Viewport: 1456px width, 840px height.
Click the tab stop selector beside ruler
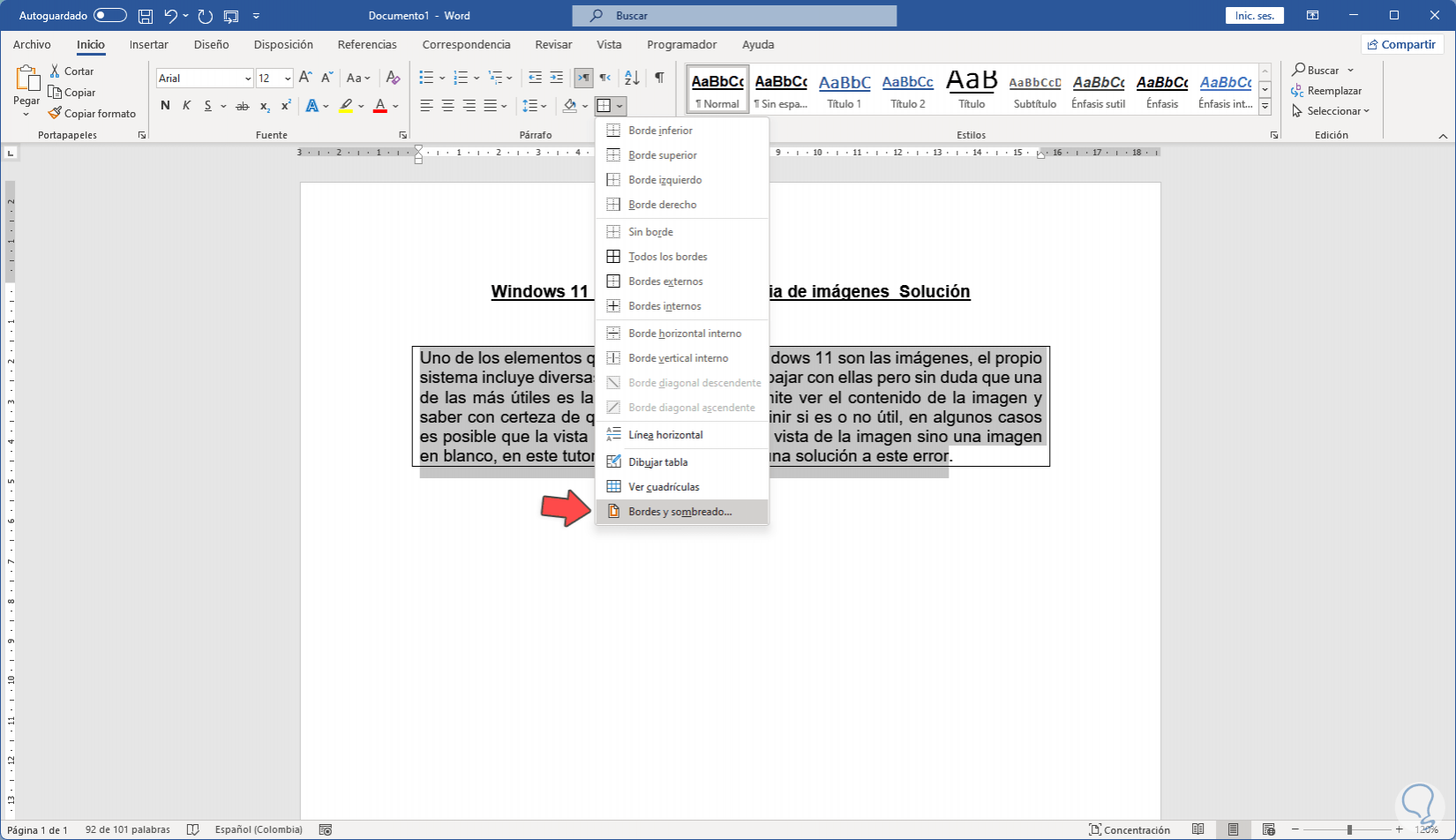tap(11, 153)
